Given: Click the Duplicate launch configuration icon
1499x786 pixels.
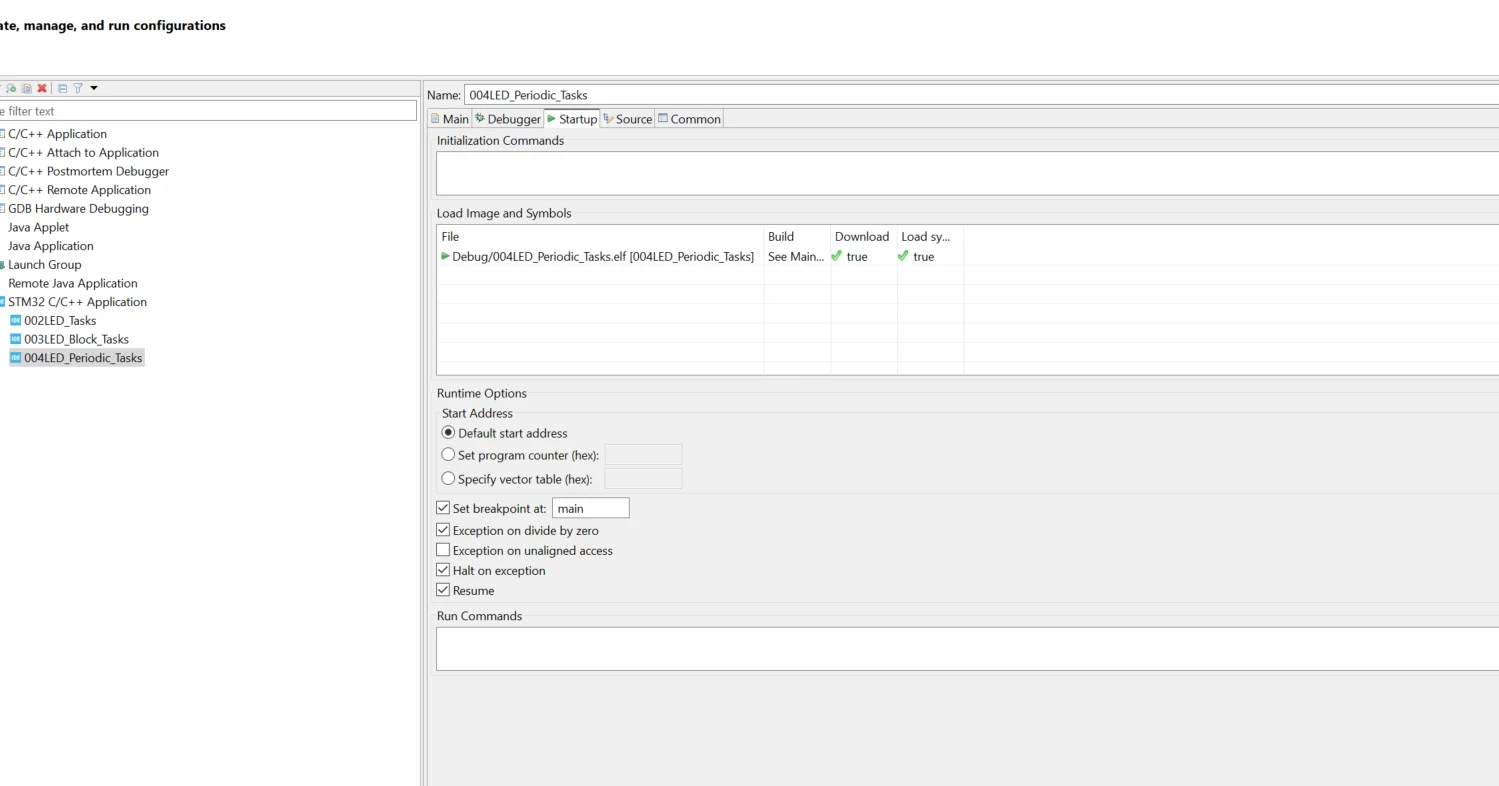Looking at the screenshot, I should (27, 88).
